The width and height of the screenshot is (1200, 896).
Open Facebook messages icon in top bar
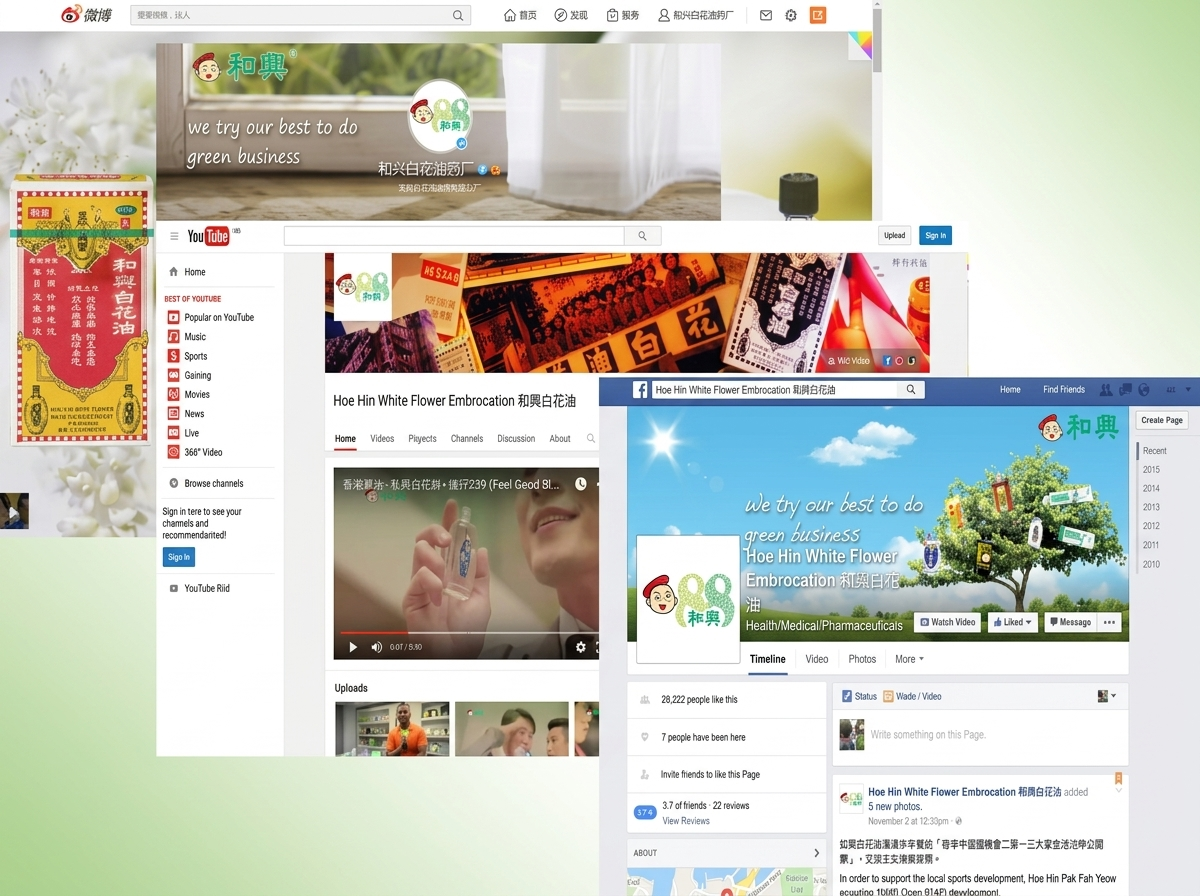coord(1125,390)
